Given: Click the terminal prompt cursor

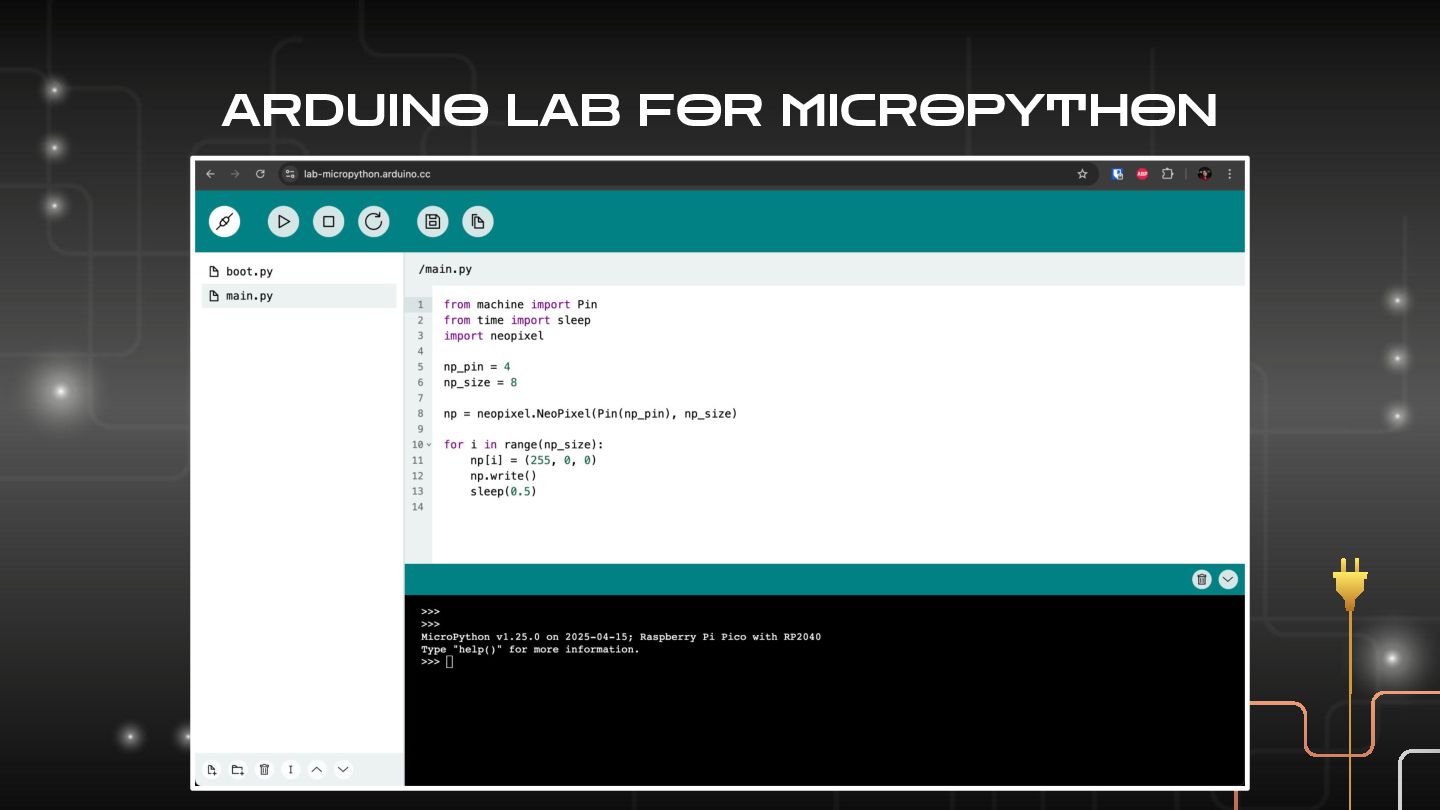Looking at the screenshot, I should [450, 662].
